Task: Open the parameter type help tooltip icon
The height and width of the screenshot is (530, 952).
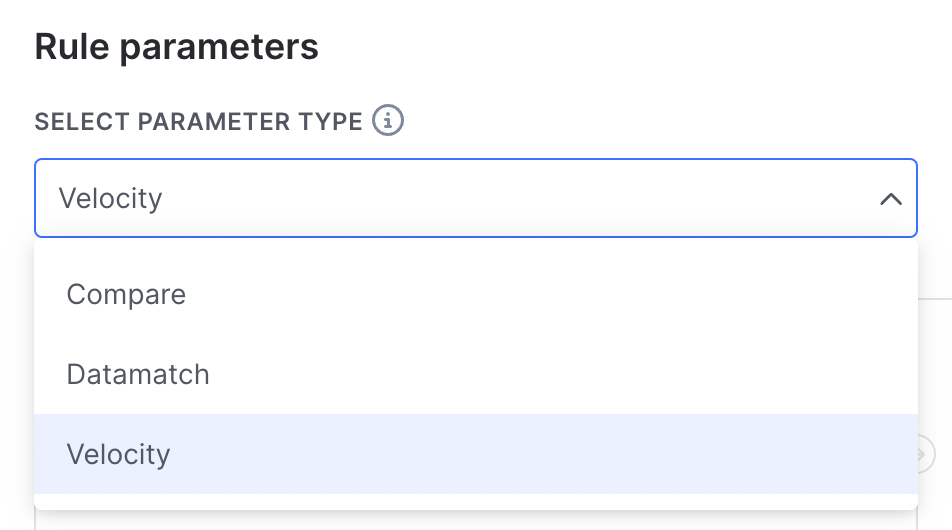Action: click(388, 120)
